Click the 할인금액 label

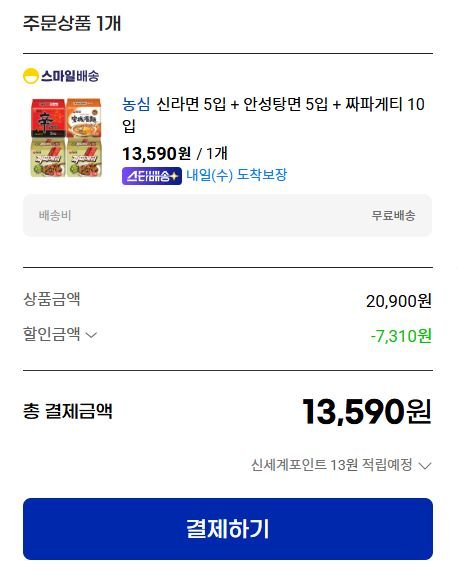pos(52,334)
